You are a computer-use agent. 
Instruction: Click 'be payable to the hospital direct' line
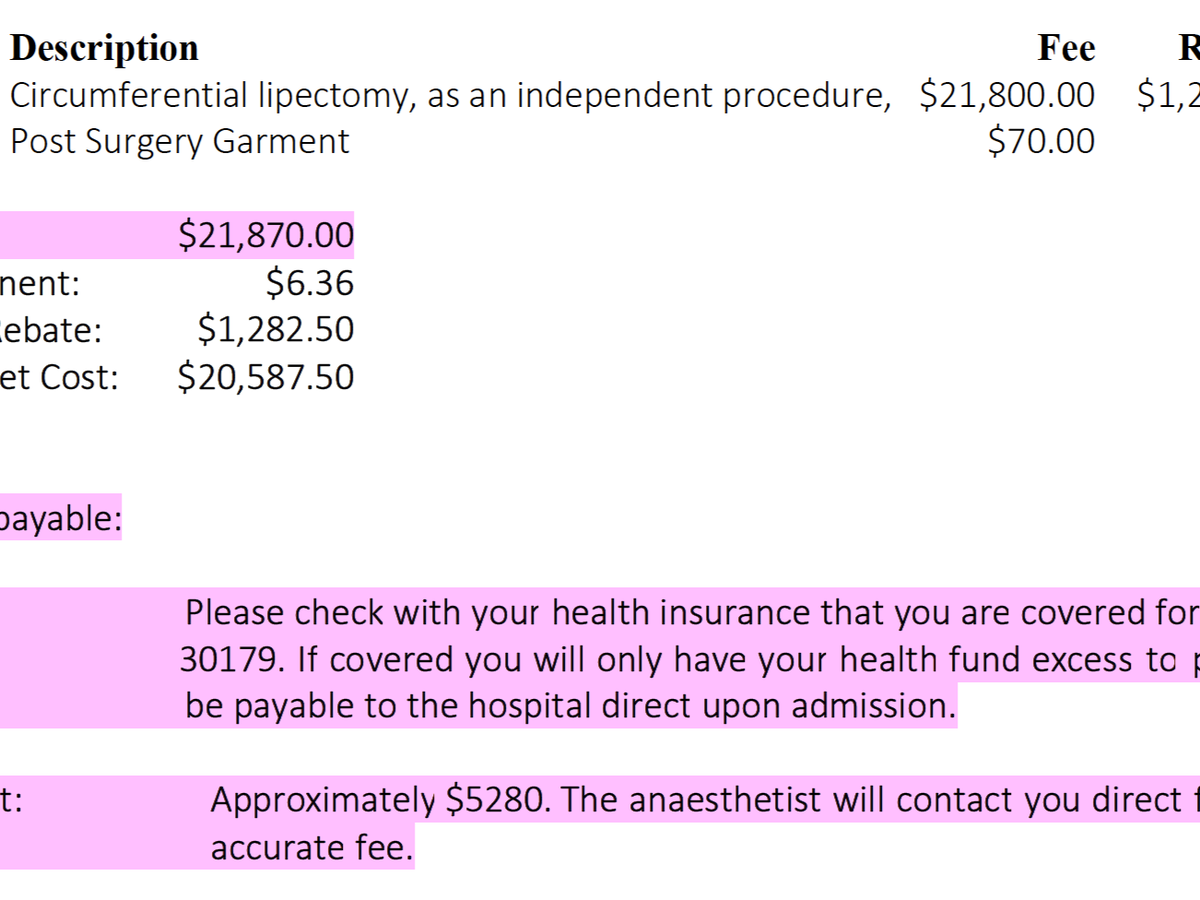pos(570,706)
